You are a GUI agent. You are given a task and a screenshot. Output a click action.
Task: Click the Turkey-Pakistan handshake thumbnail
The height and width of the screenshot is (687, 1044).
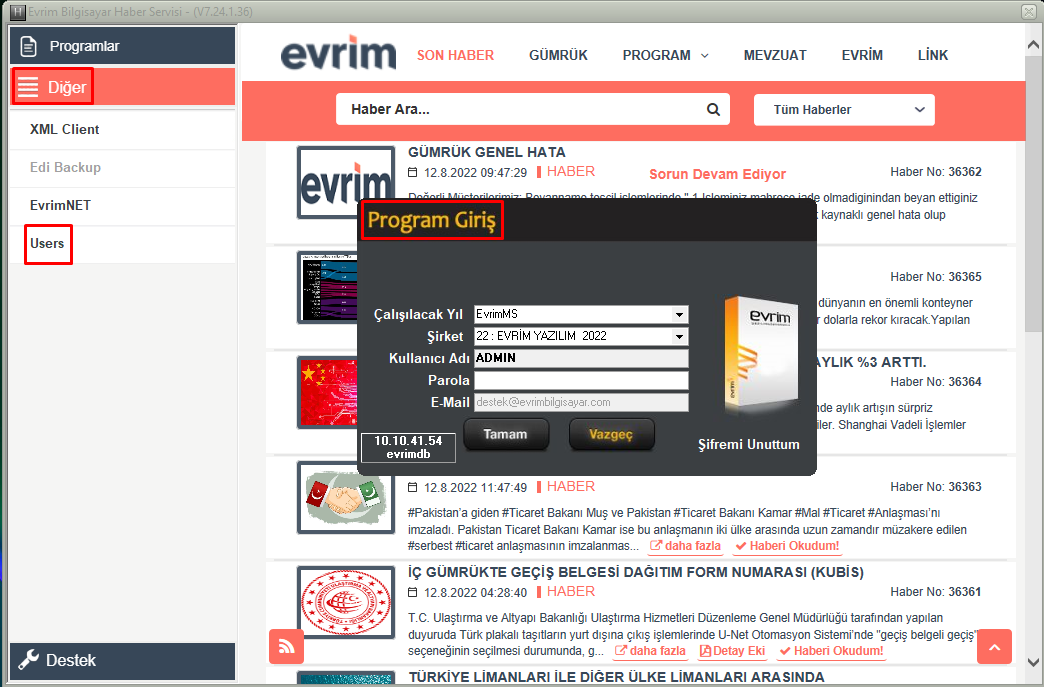tap(346, 497)
